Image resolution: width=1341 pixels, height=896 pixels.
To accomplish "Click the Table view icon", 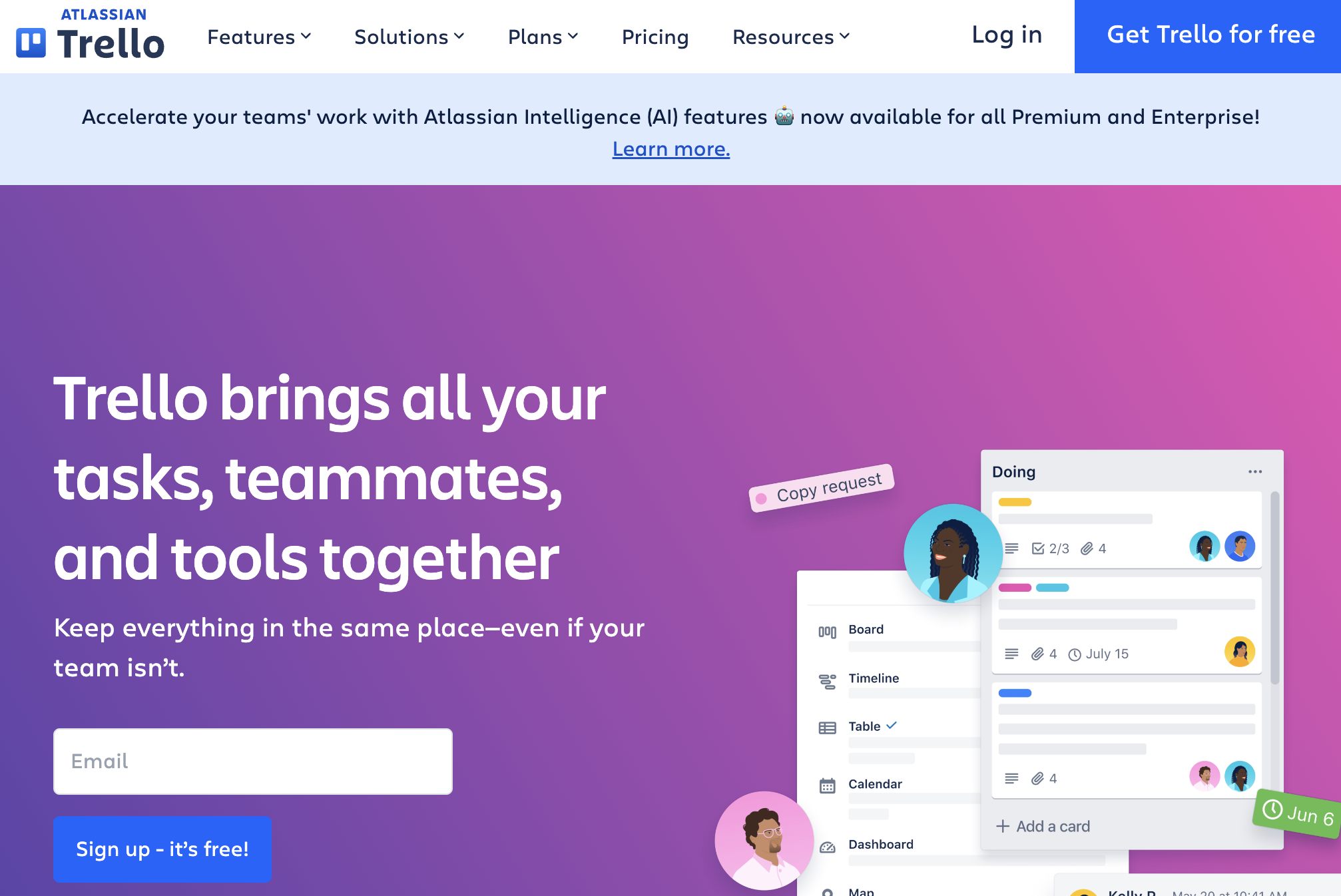I will tap(828, 726).
